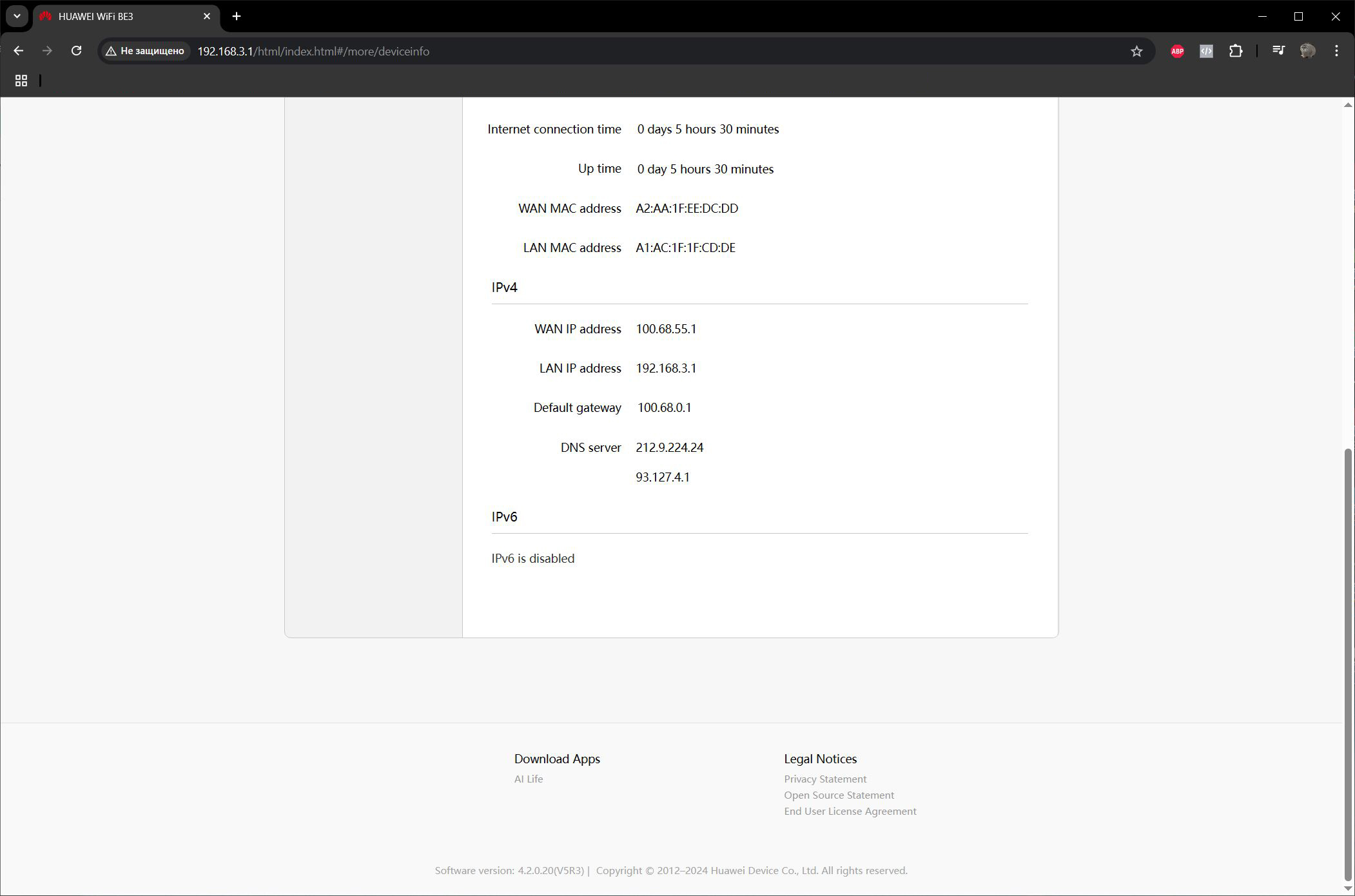Close the HUAWEI WiFi BE3 tab

[207, 16]
